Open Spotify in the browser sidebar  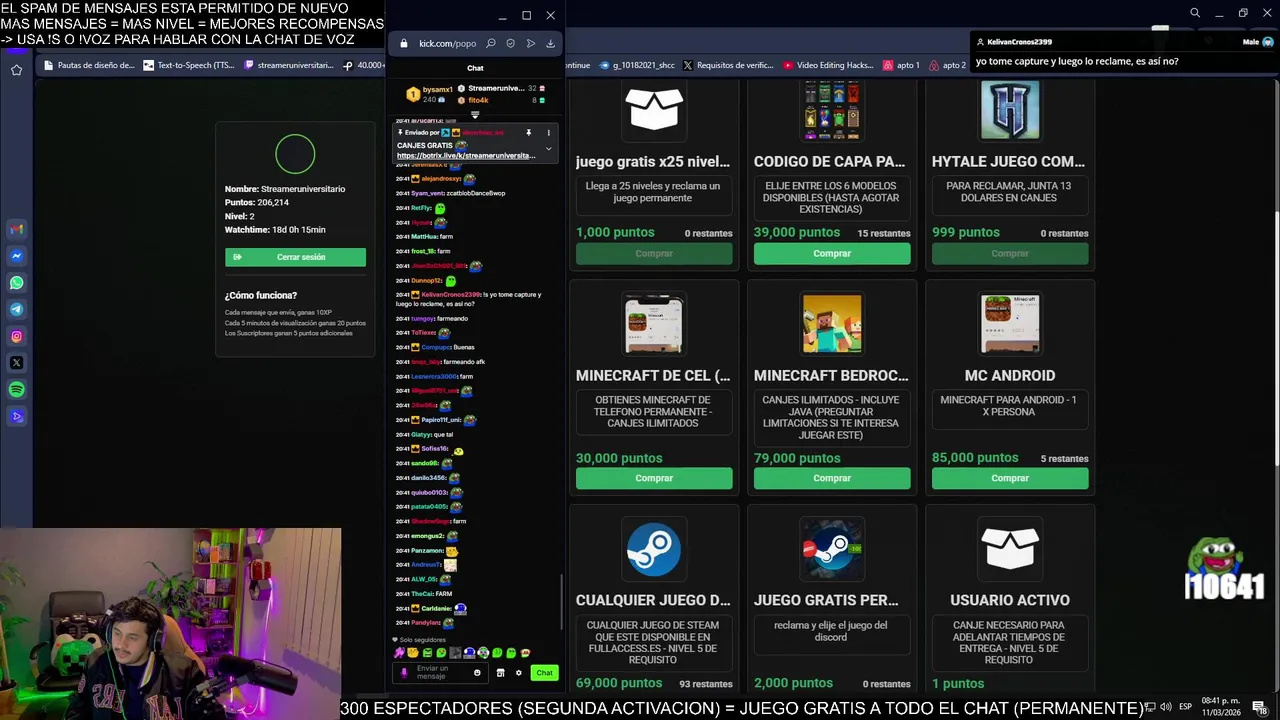(x=16, y=390)
